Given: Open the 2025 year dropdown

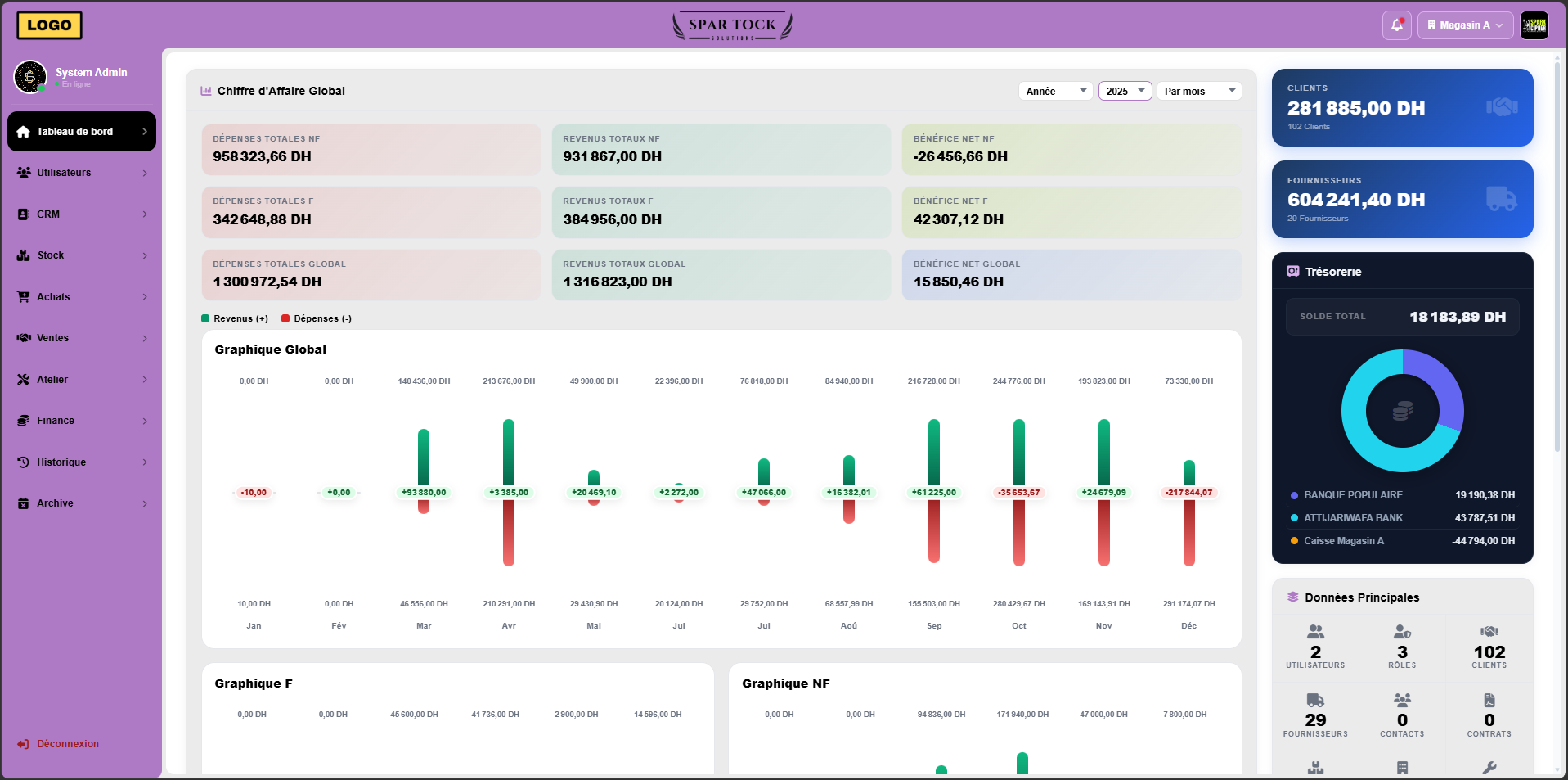Looking at the screenshot, I should 1125,91.
